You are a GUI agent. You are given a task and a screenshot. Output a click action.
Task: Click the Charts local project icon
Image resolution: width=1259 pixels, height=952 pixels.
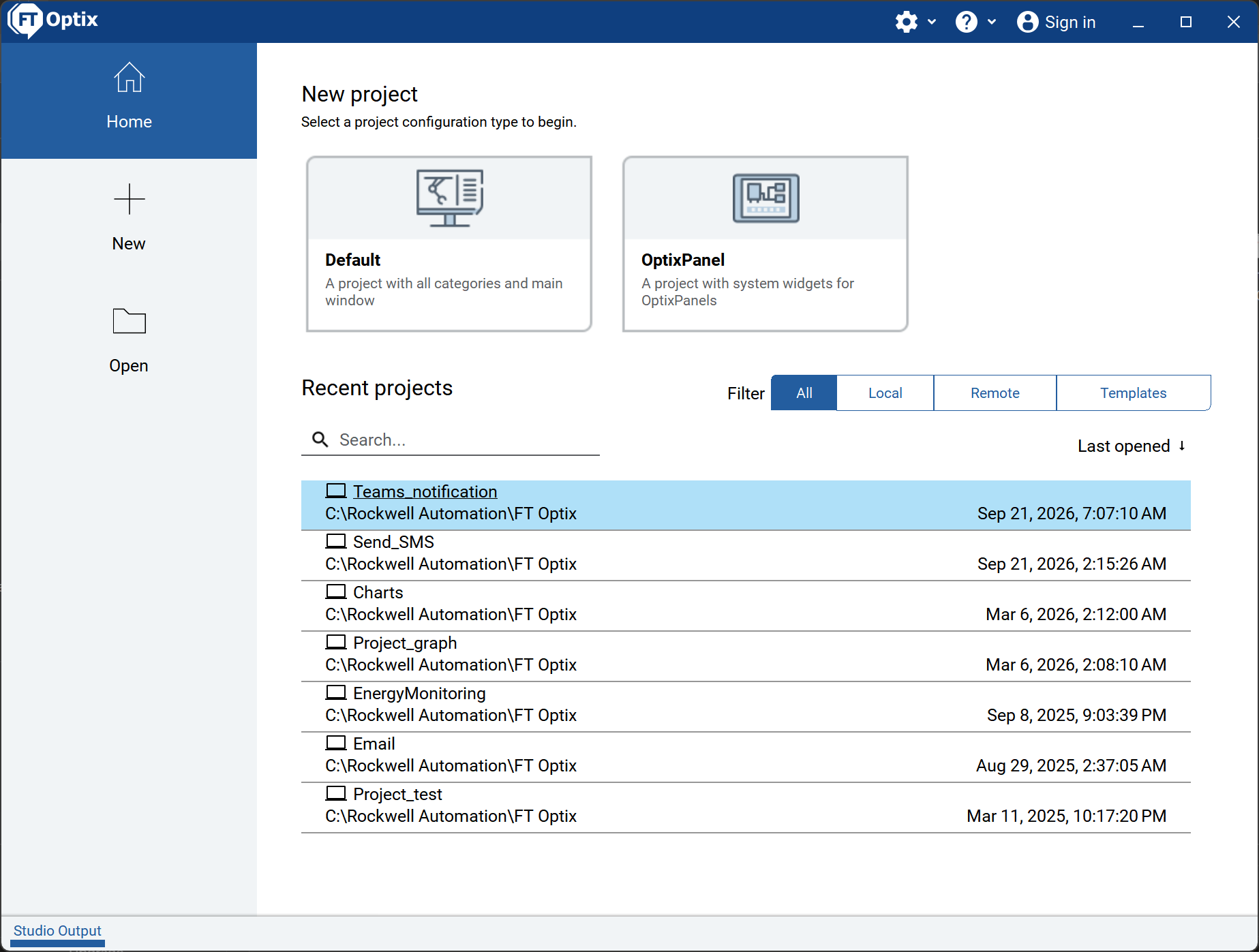335,592
